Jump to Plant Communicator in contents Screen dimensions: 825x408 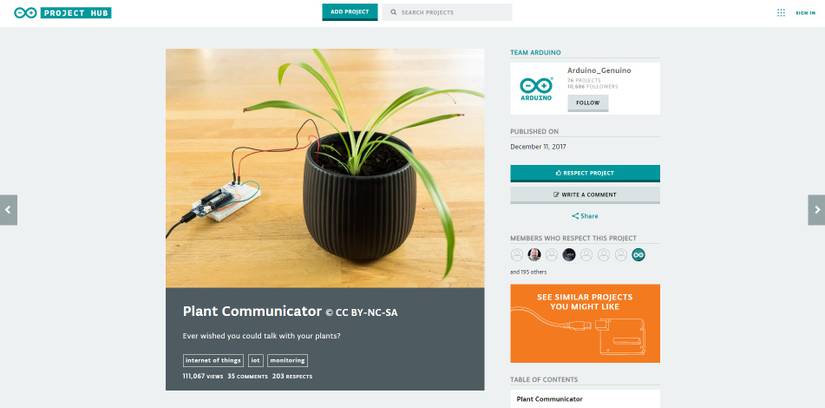click(549, 399)
